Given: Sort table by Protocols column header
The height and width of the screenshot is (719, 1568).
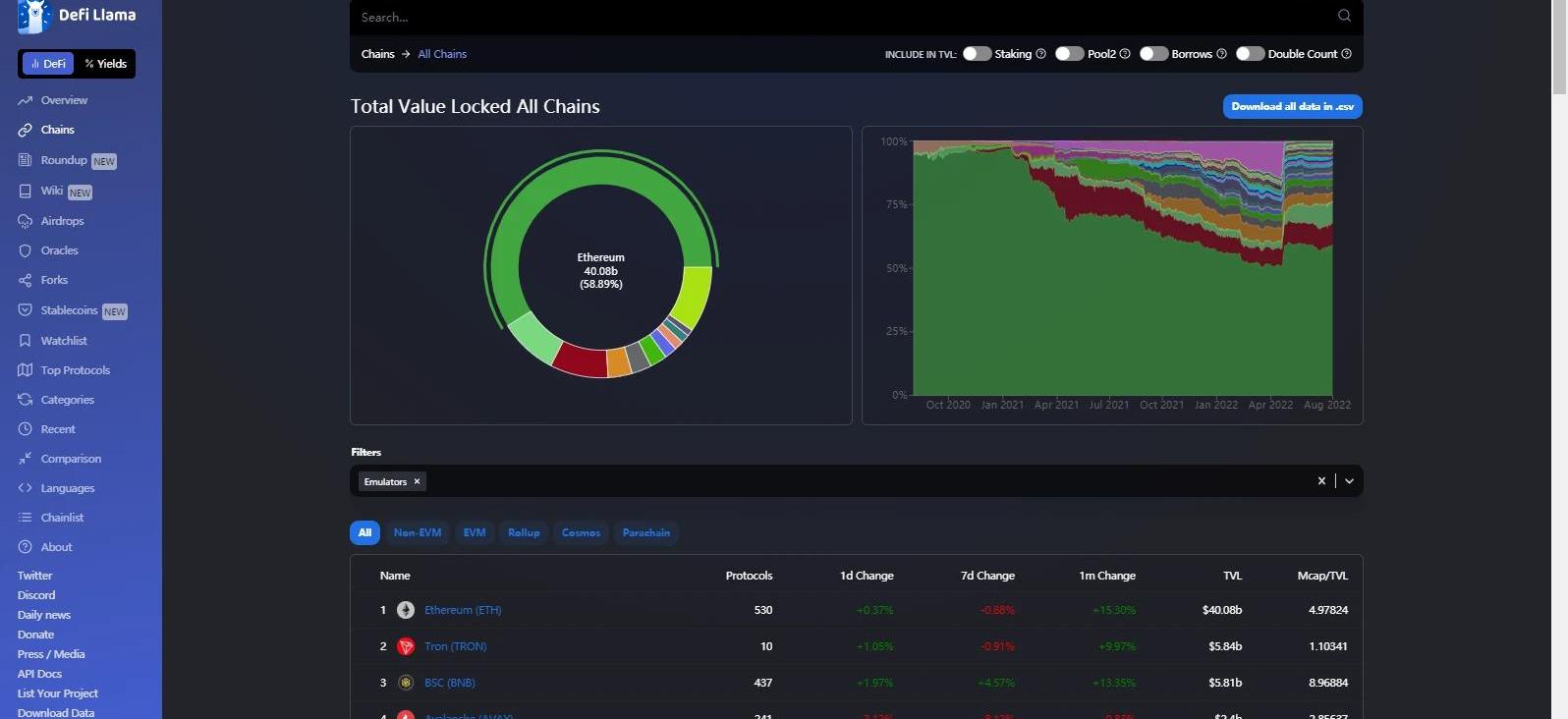Looking at the screenshot, I should point(749,576).
